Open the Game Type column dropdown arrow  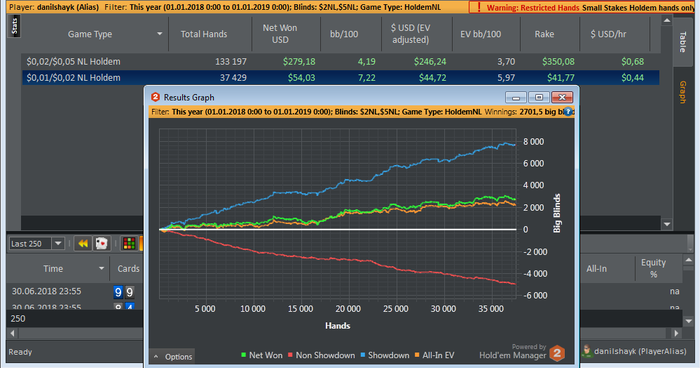pos(159,34)
